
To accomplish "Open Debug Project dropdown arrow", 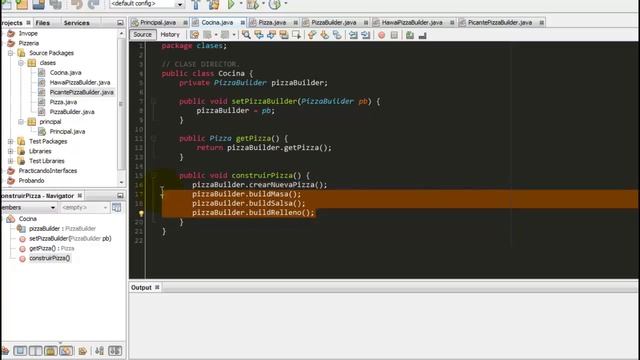I will pyautogui.click(x=263, y=4).
